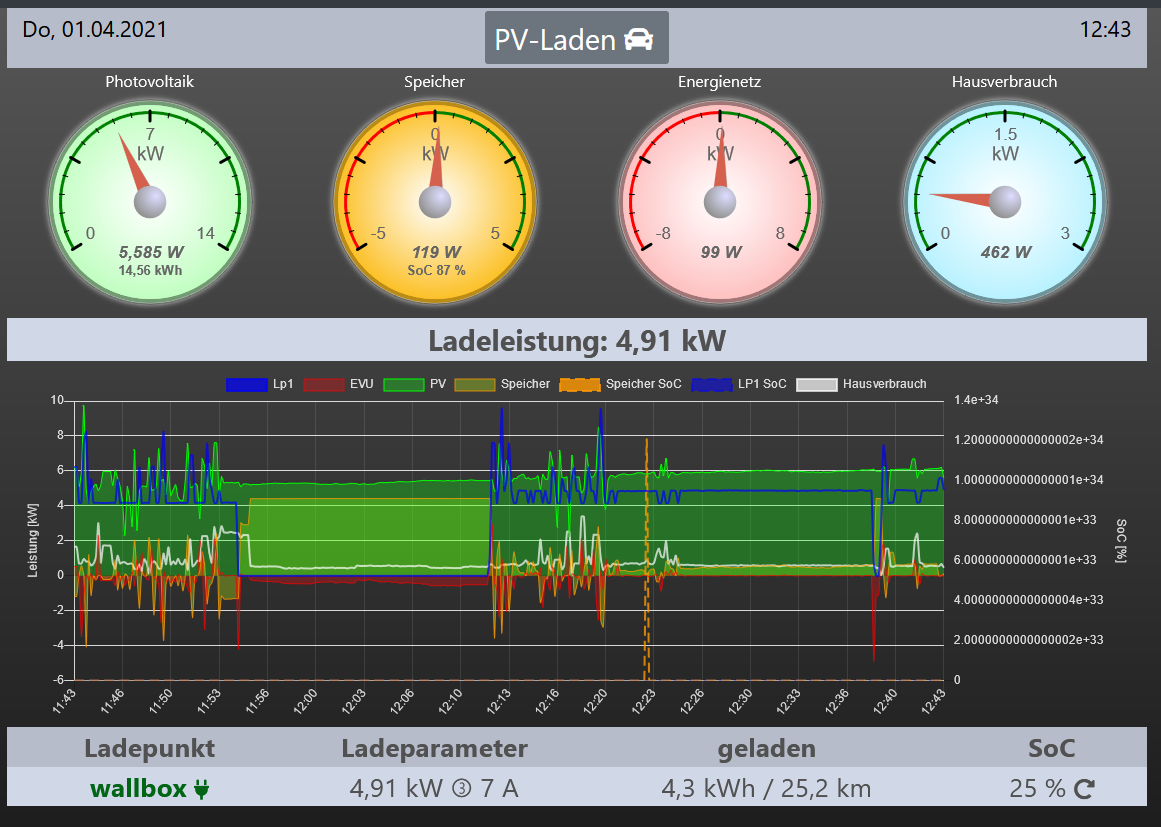This screenshot has width=1161, height=827.
Task: Click the Speicher legend color swatch
Action: 476,384
